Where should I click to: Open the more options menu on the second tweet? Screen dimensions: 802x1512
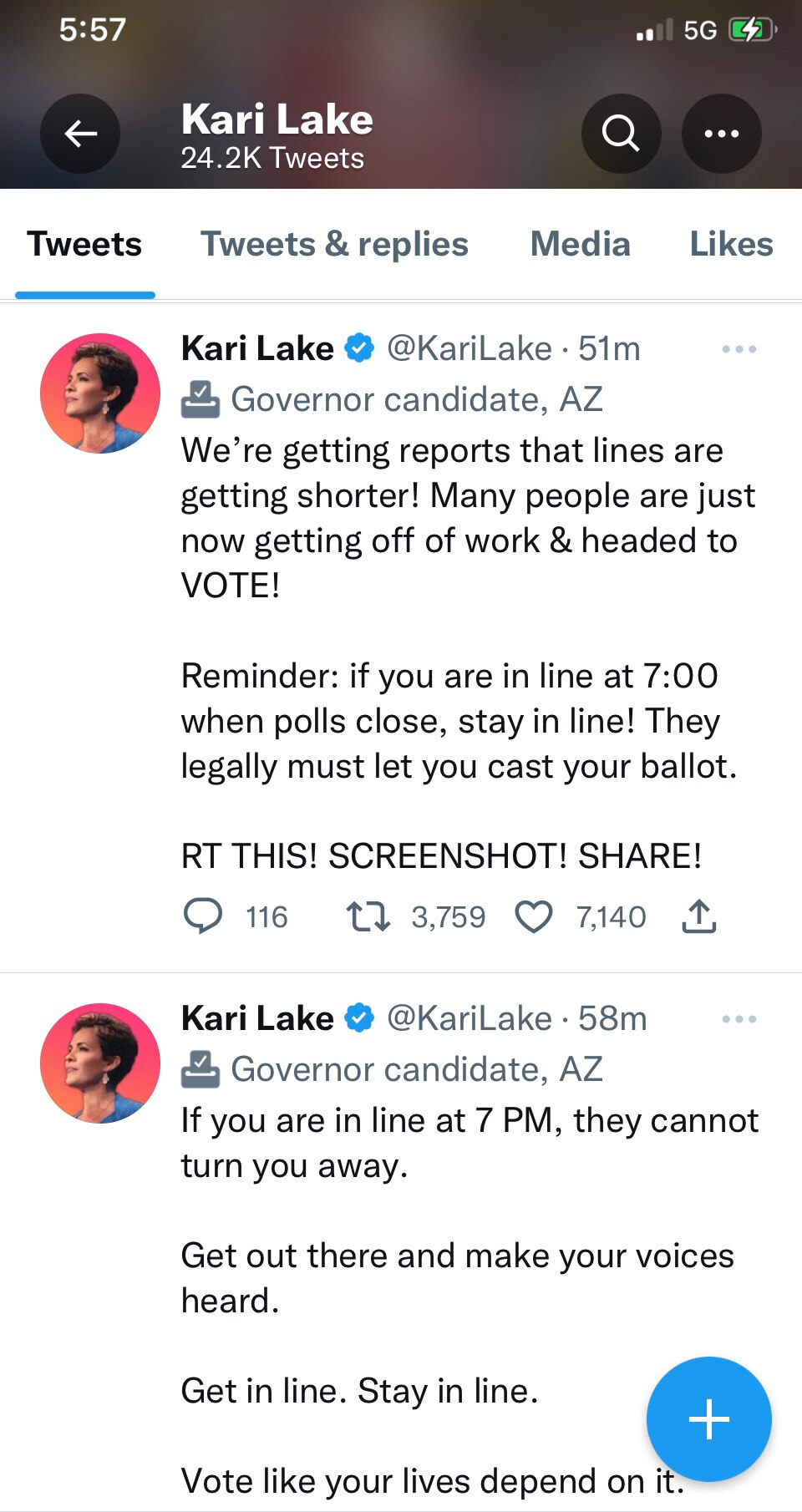pyautogui.click(x=738, y=1018)
